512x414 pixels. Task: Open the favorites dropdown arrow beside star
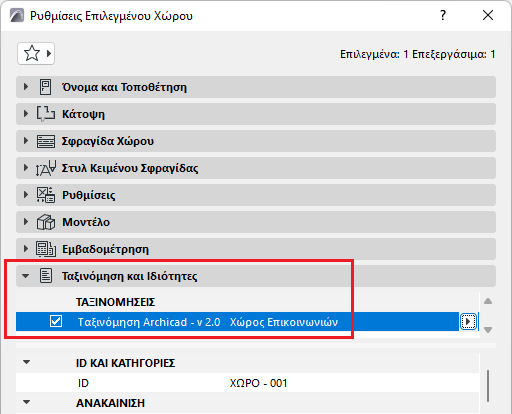click(x=49, y=53)
